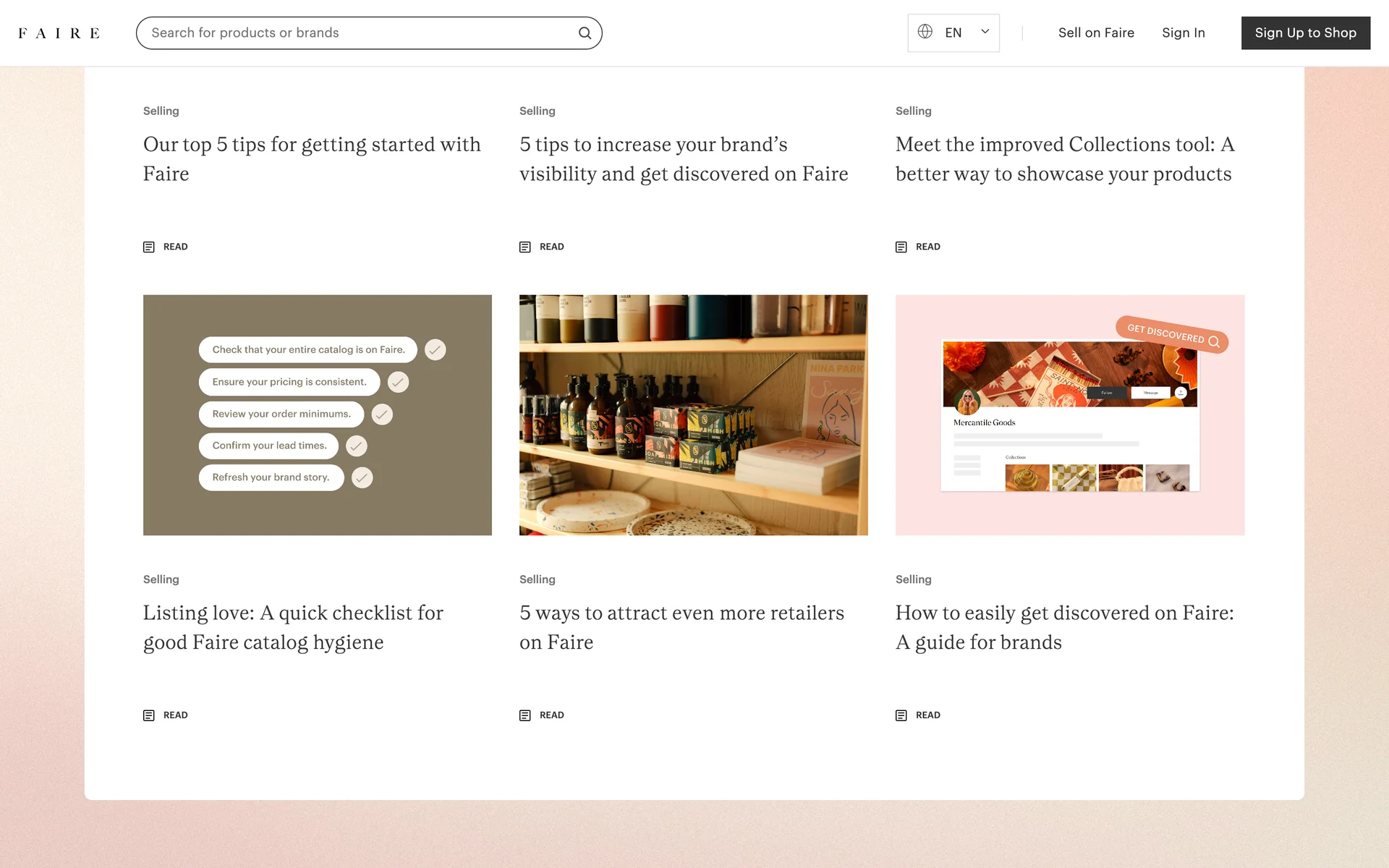Click the Faire logo
The image size is (1389, 868).
59,33
